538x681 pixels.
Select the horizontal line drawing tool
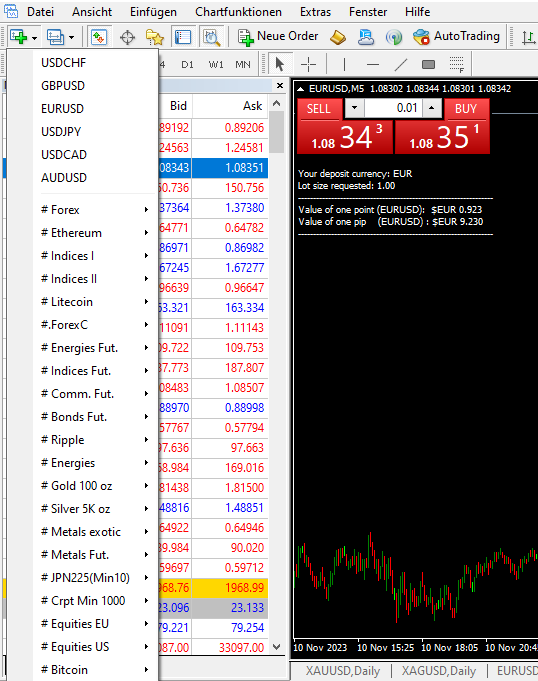click(x=373, y=64)
